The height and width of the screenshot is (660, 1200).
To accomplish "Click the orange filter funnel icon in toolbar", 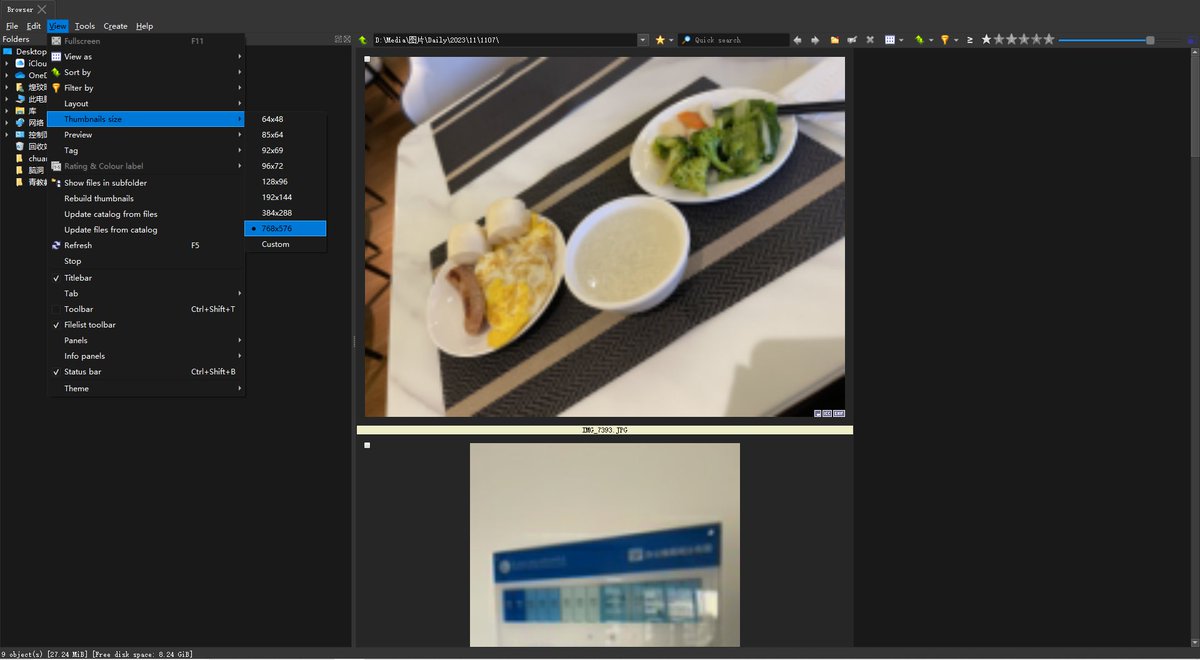I will [944, 40].
